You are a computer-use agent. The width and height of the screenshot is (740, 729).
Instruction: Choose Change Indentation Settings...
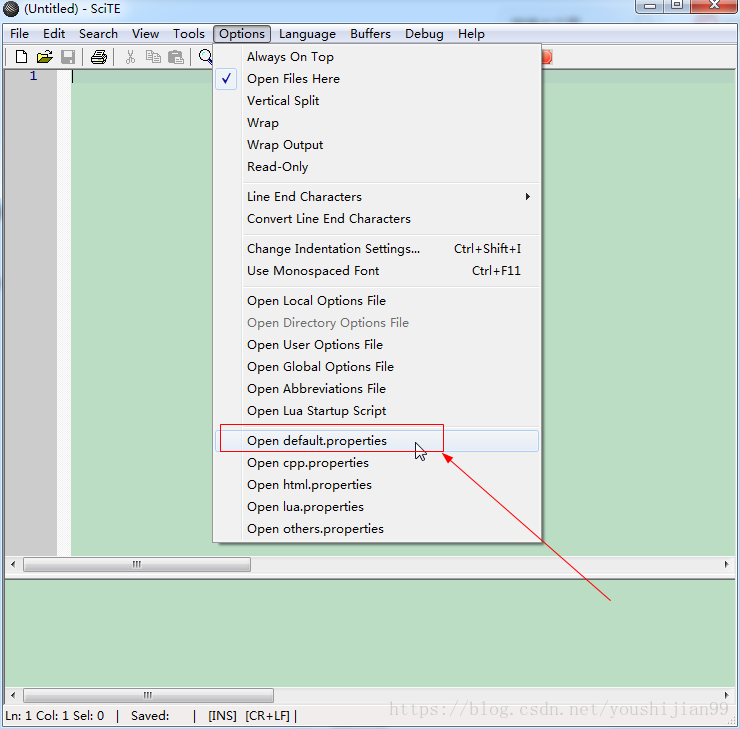378,249
